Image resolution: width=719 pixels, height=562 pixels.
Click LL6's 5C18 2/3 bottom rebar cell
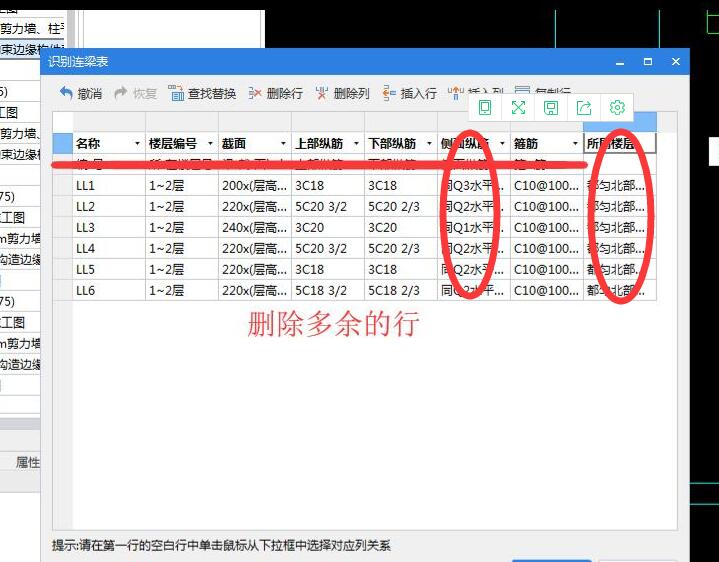pyautogui.click(x=401, y=290)
